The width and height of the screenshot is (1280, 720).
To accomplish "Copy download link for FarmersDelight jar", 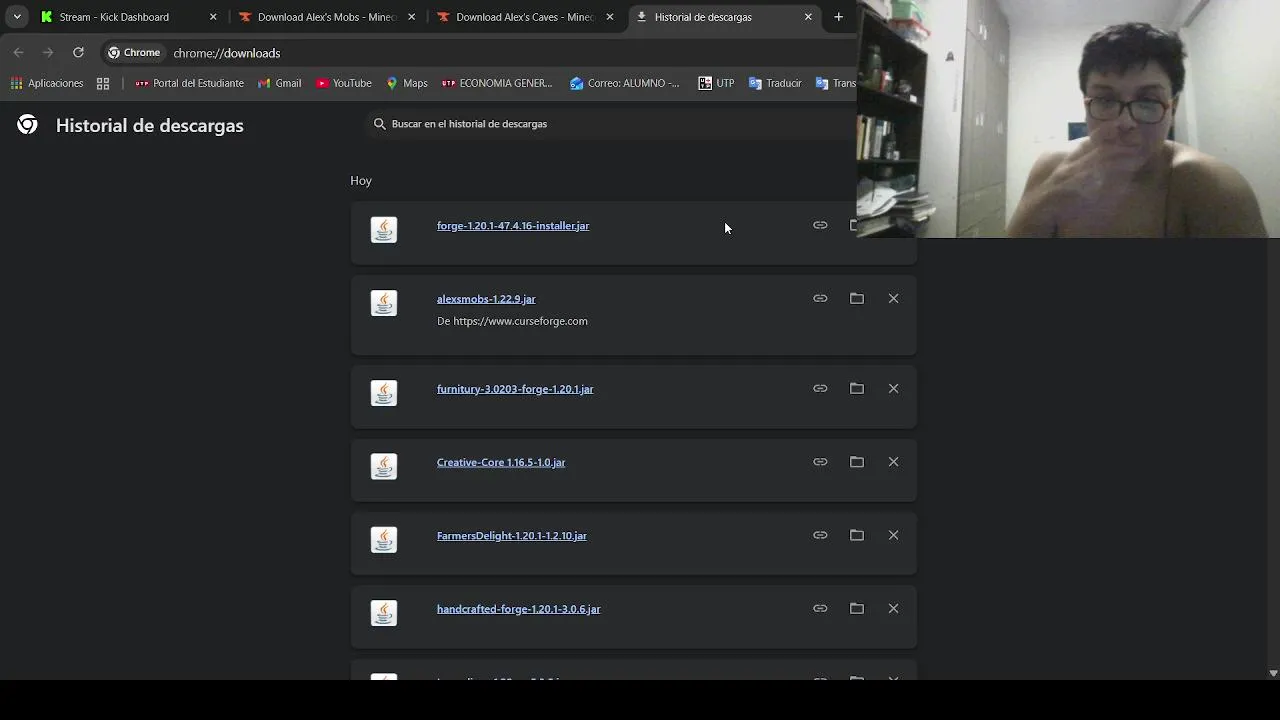I will pyautogui.click(x=820, y=535).
